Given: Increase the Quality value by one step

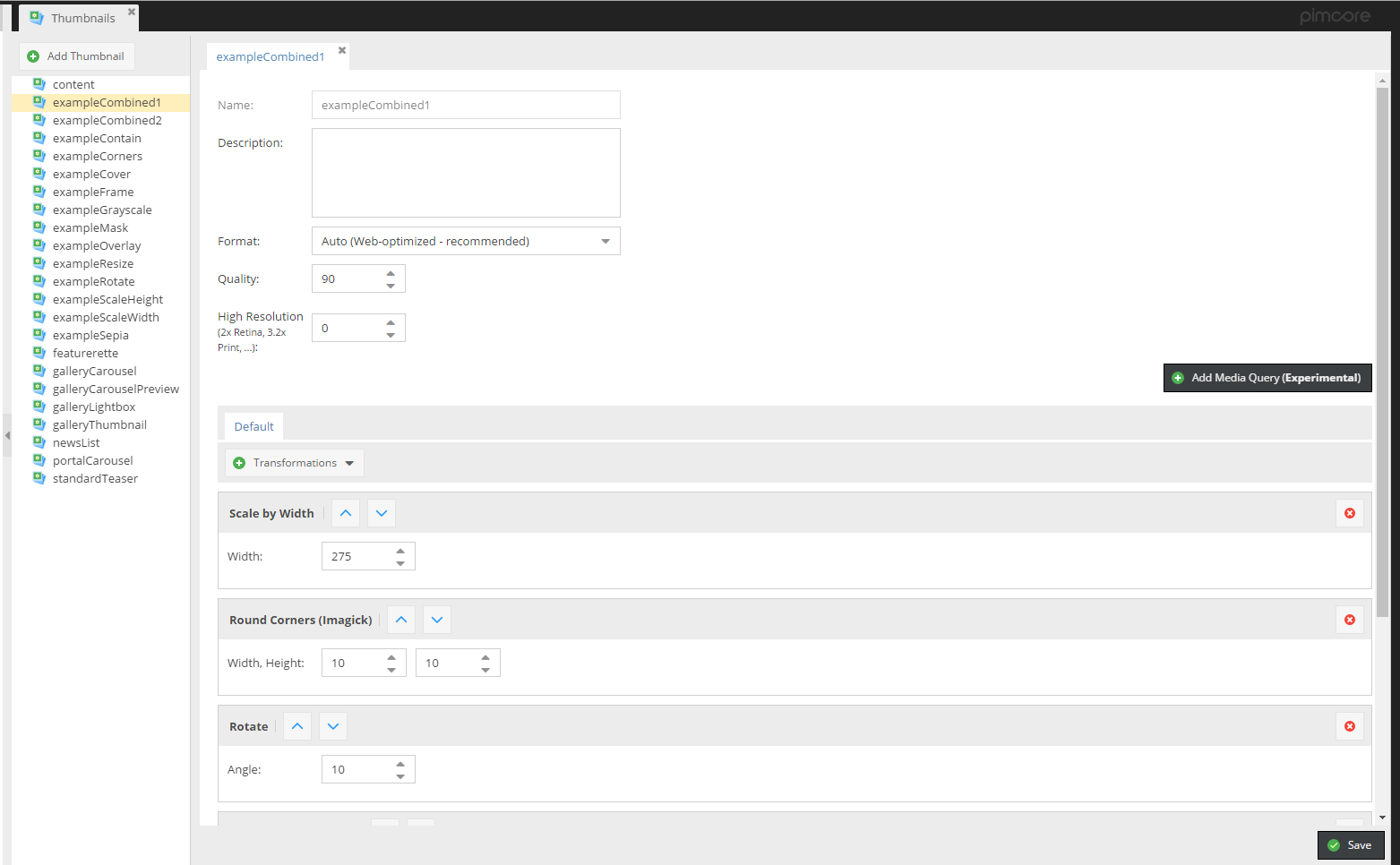Looking at the screenshot, I should (391, 273).
